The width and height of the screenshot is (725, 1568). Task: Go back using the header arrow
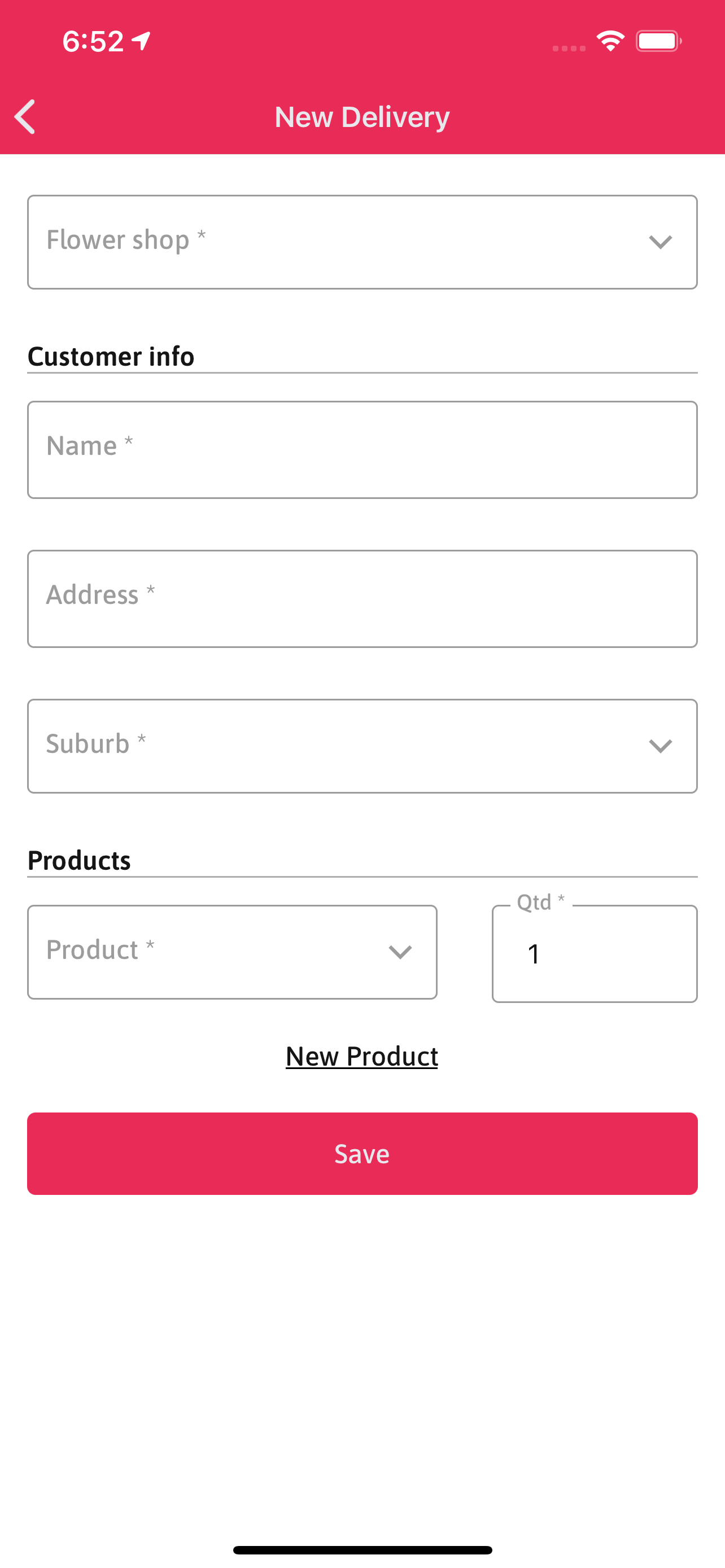(25, 116)
